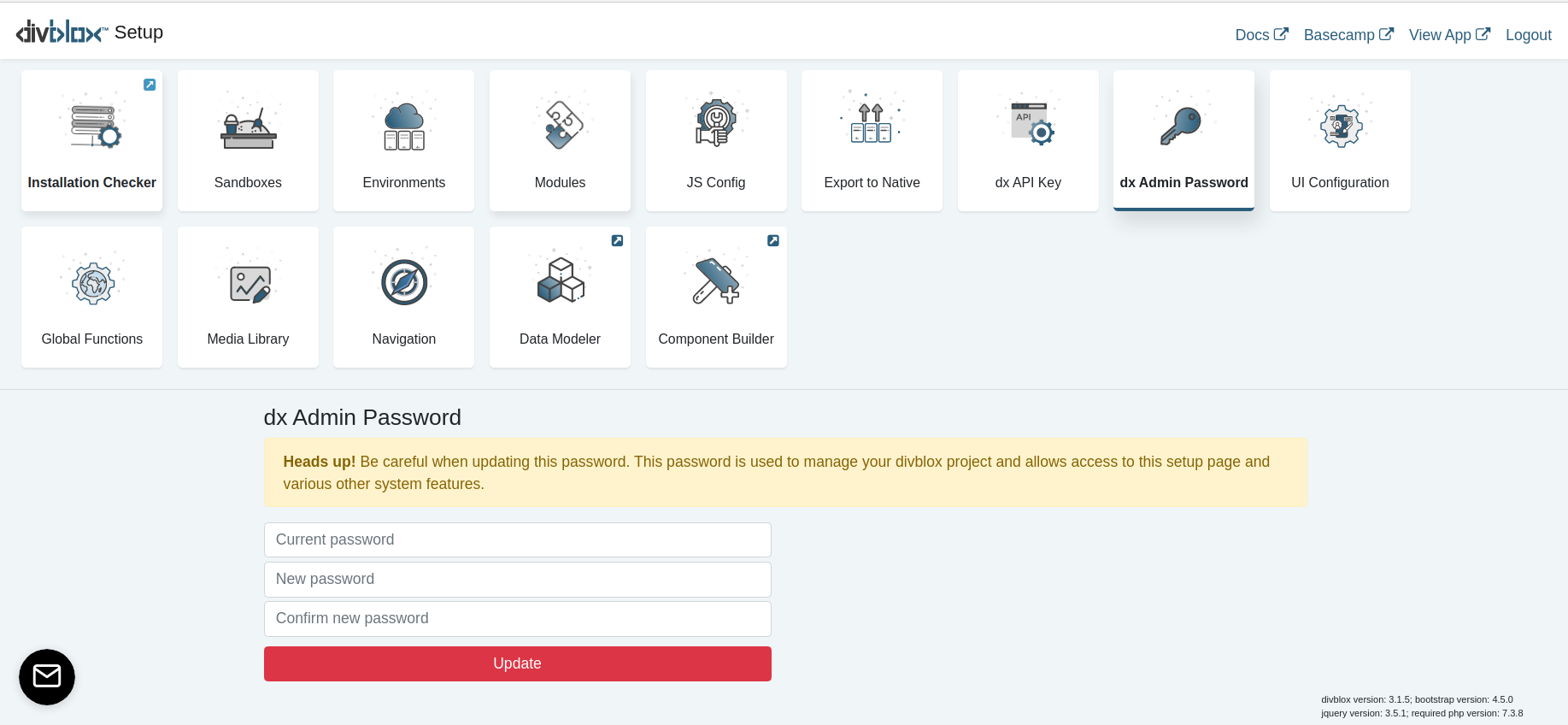Click the external-link icon beside Basecamp
This screenshot has height=725, width=1568.
[1386, 34]
